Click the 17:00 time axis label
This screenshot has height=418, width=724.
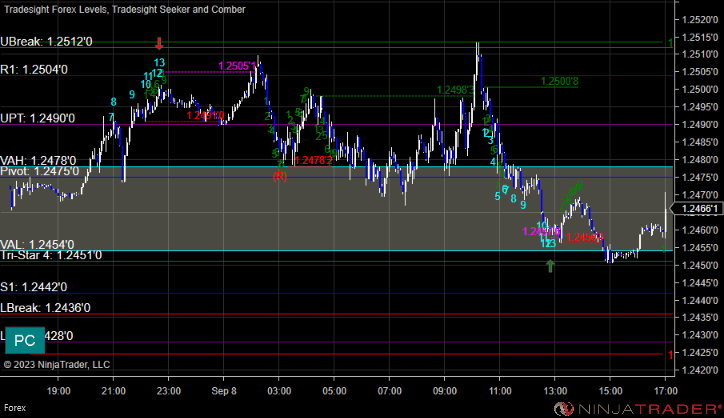(665, 391)
